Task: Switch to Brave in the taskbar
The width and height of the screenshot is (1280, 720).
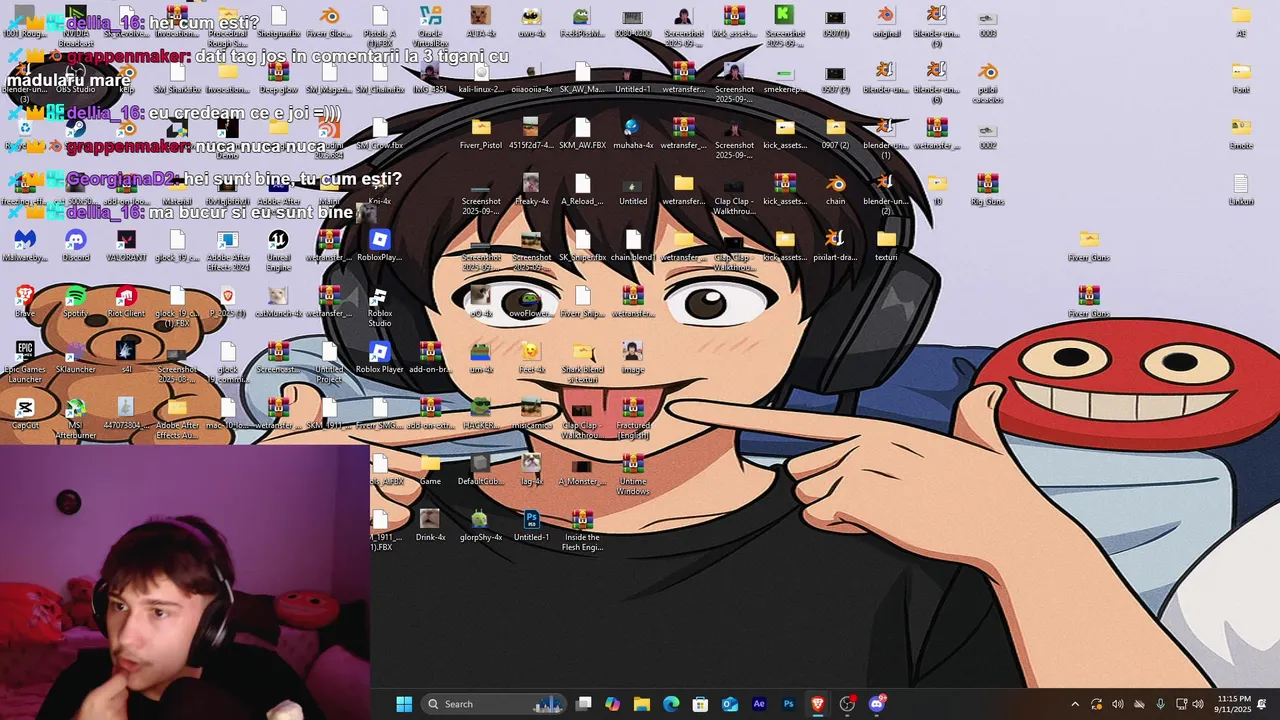Action: [818, 704]
